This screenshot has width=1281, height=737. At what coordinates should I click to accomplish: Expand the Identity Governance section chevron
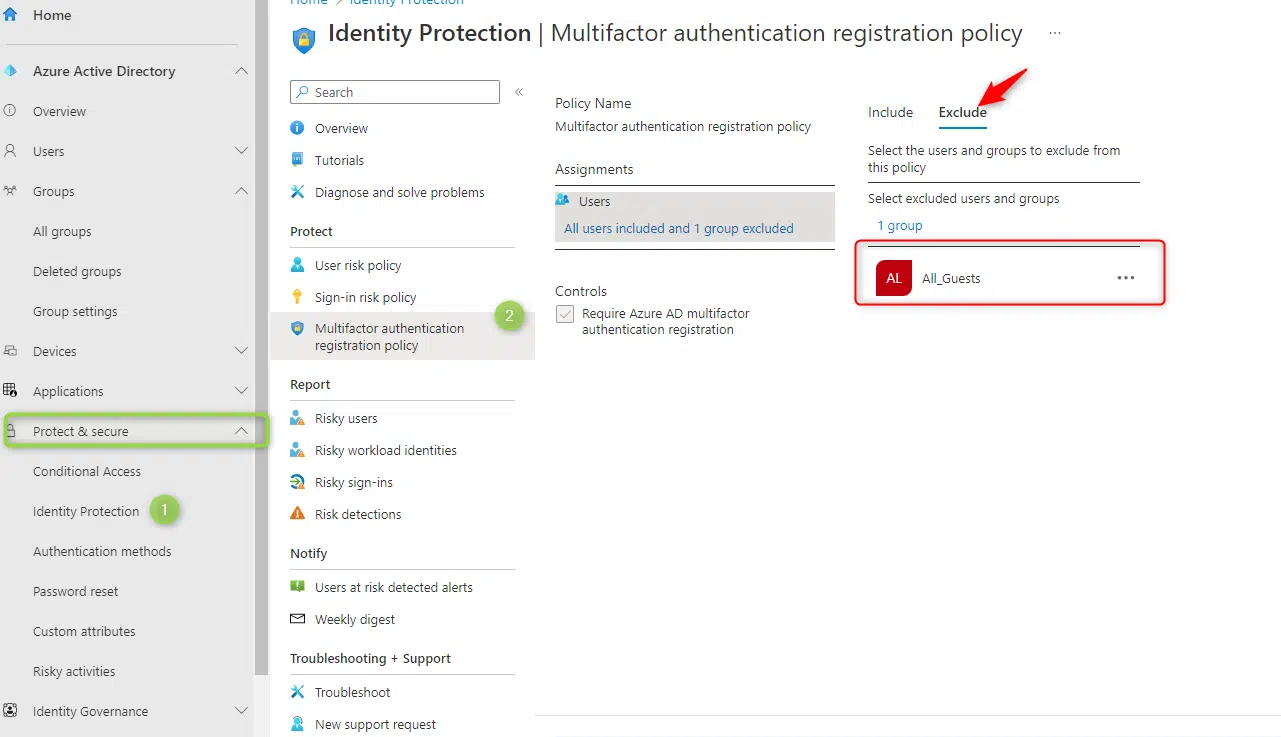tap(241, 711)
